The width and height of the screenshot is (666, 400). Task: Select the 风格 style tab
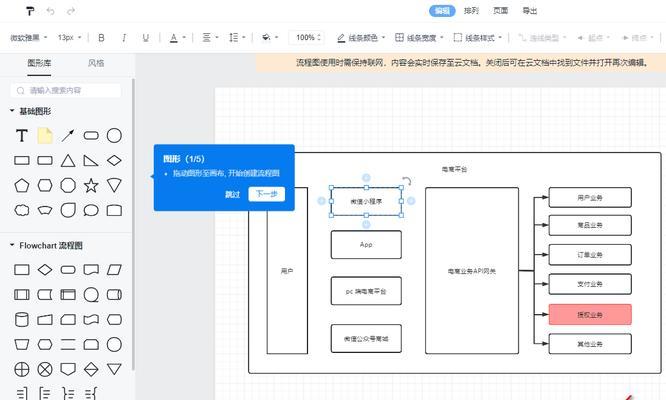[96, 63]
